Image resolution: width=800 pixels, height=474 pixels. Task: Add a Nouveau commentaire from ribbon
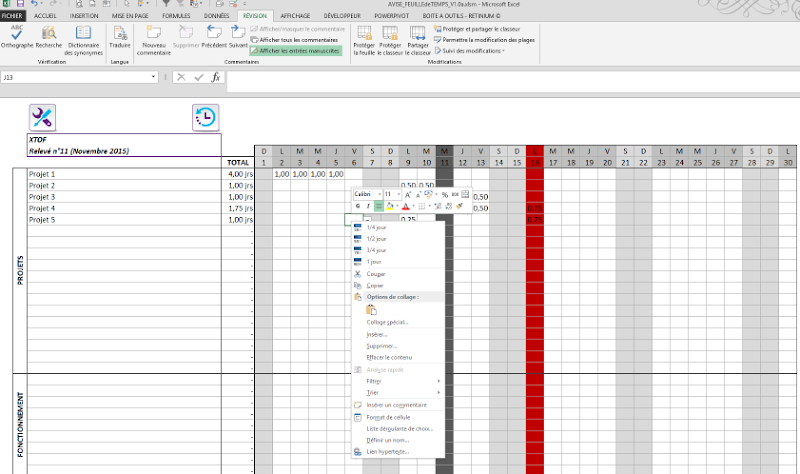click(155, 36)
